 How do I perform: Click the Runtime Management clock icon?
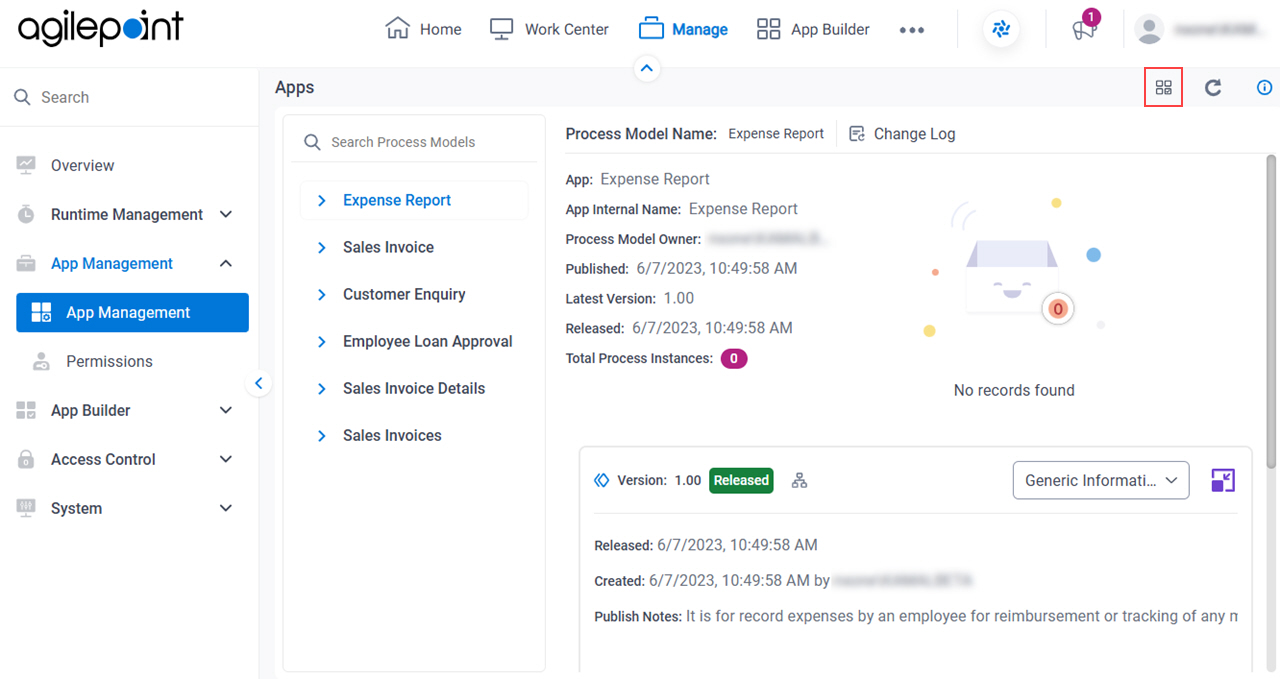[x=26, y=214]
